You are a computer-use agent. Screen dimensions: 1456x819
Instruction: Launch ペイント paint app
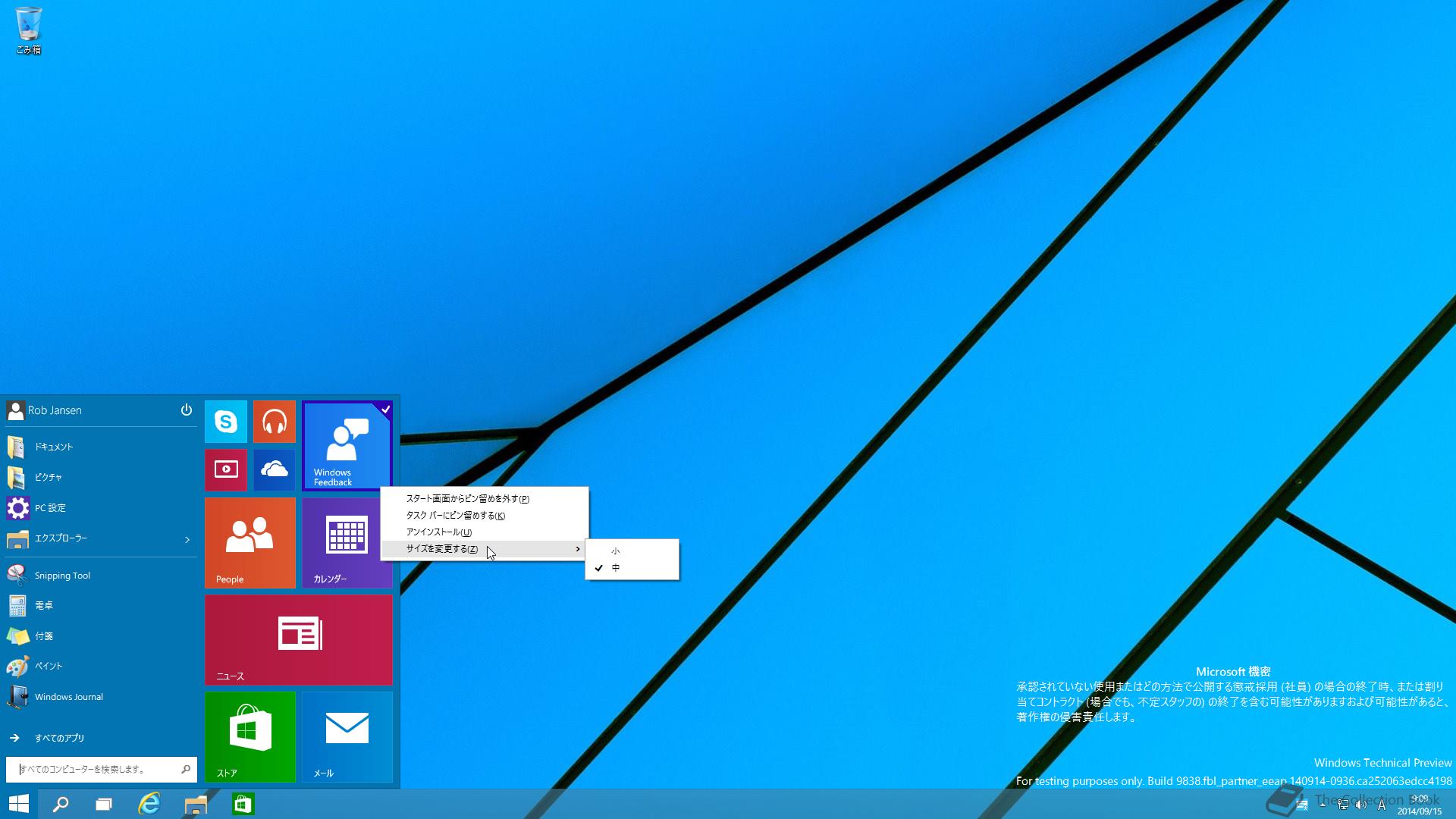(x=100, y=666)
